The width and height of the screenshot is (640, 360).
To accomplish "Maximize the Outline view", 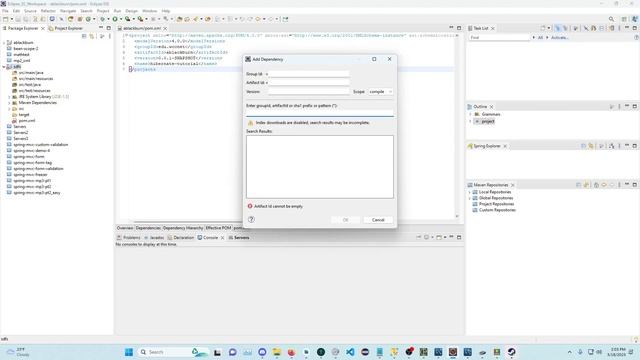I will 635,107.
